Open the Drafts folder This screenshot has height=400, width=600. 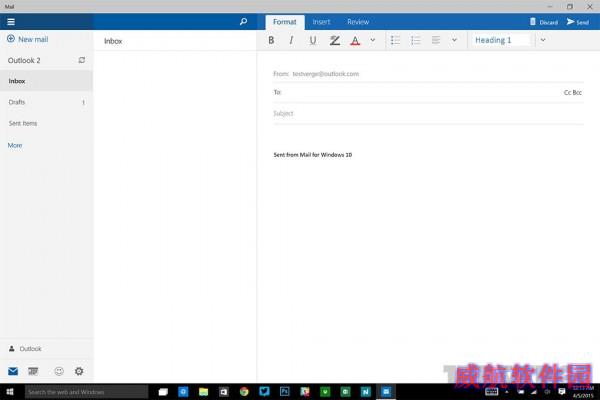click(46, 102)
